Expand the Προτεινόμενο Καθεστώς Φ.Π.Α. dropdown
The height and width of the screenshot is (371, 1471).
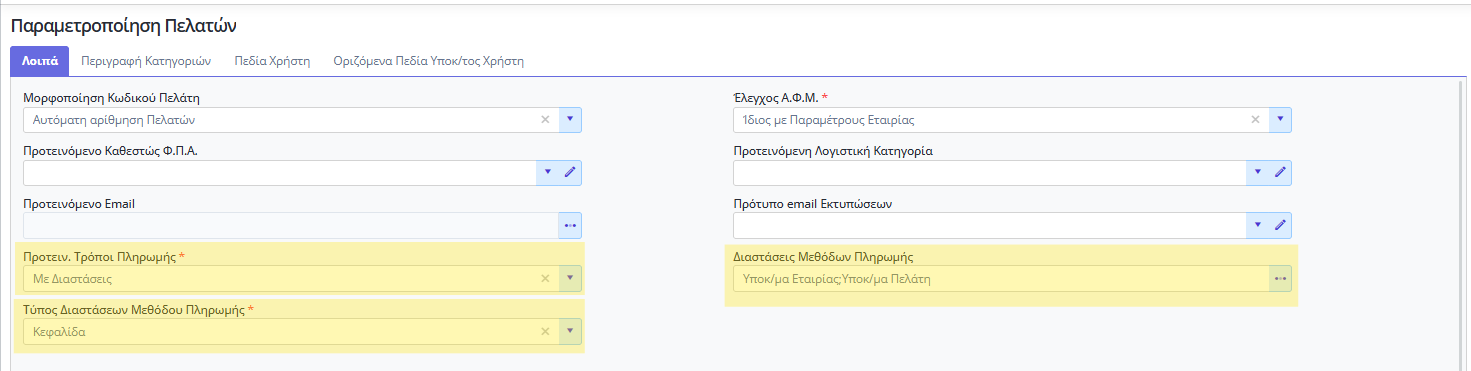click(x=547, y=172)
